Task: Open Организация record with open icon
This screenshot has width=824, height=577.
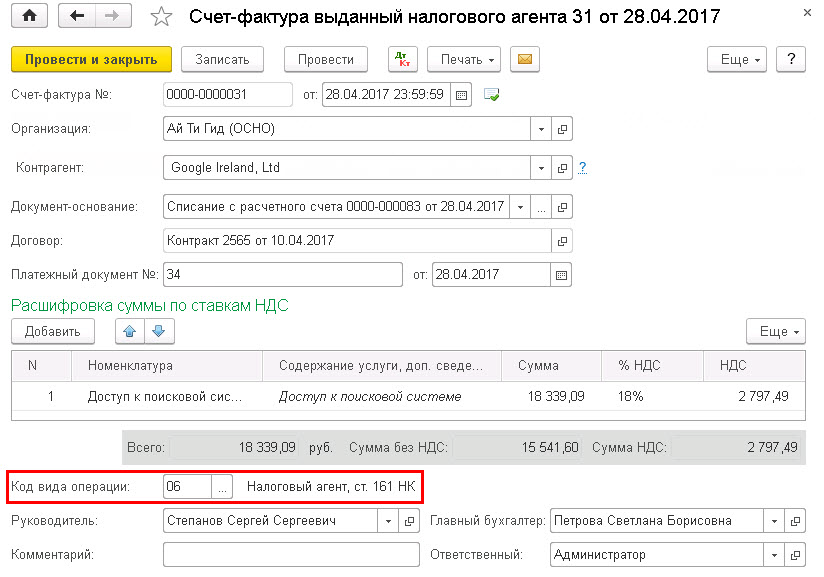Action: point(562,129)
